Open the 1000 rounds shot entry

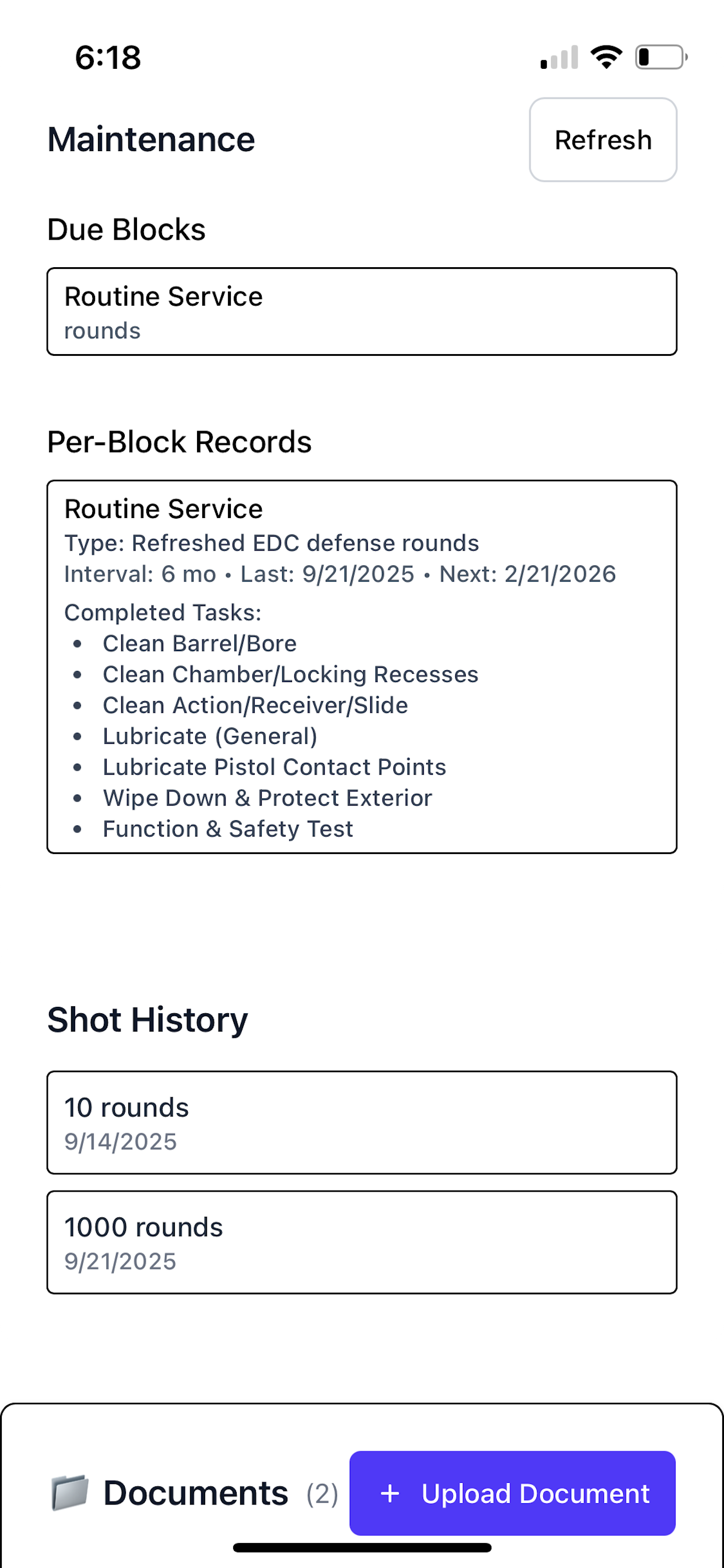[x=362, y=1242]
